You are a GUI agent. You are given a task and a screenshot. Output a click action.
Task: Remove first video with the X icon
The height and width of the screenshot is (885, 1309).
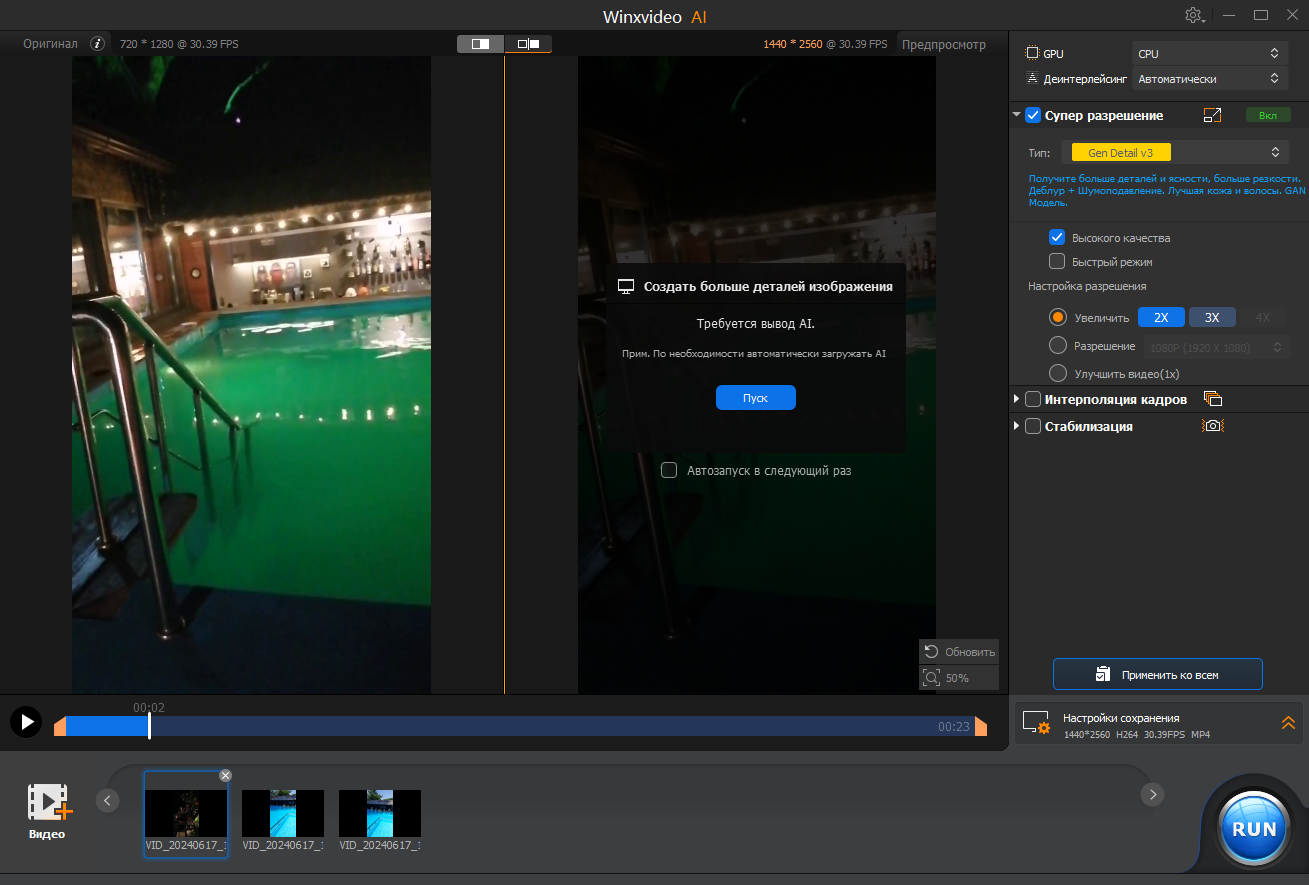click(x=225, y=775)
